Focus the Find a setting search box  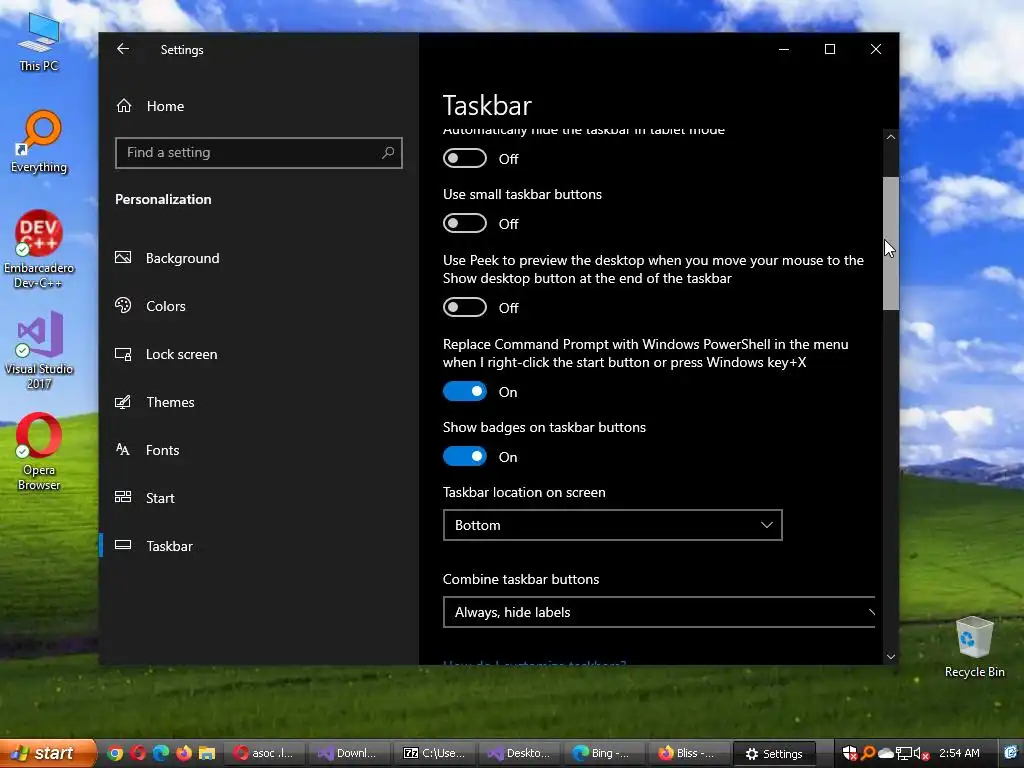(259, 153)
